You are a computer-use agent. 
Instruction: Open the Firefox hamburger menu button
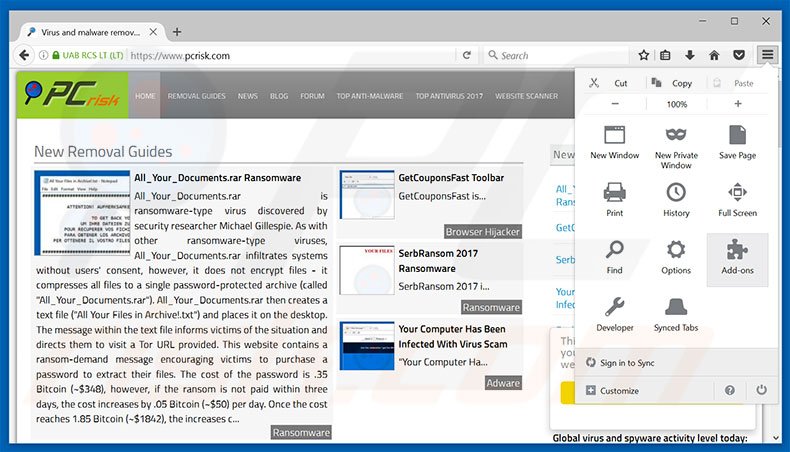[767, 55]
